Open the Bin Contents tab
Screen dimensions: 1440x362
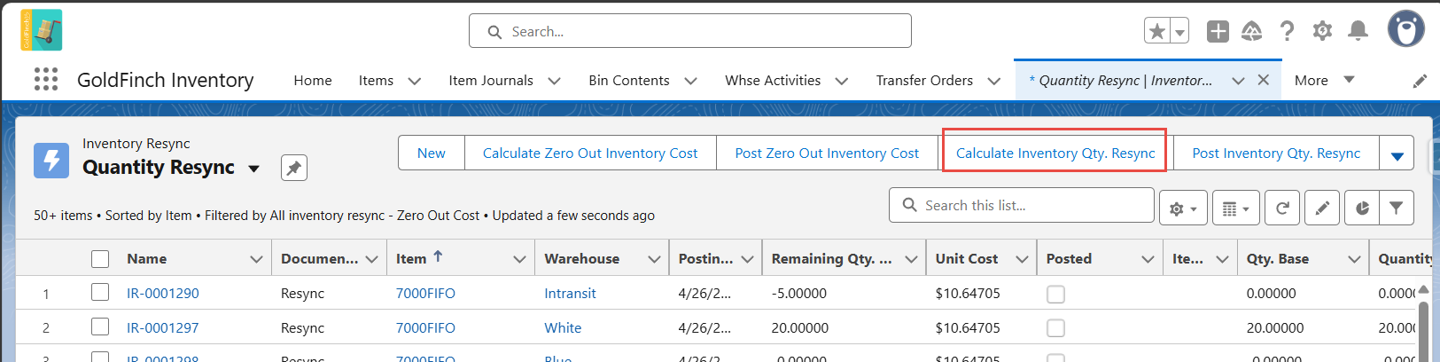629,80
